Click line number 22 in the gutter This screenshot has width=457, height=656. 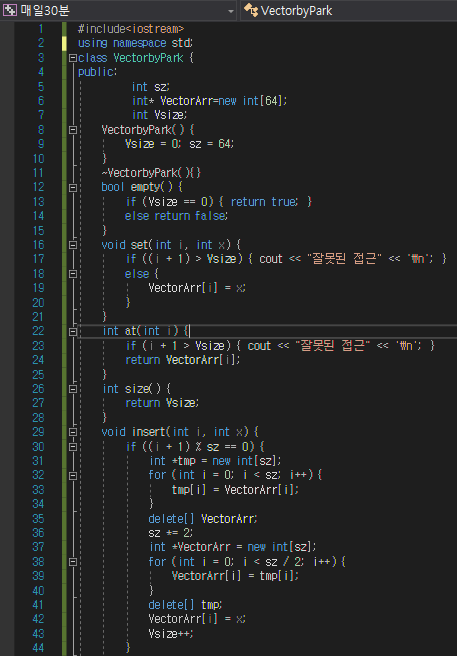coord(38,331)
